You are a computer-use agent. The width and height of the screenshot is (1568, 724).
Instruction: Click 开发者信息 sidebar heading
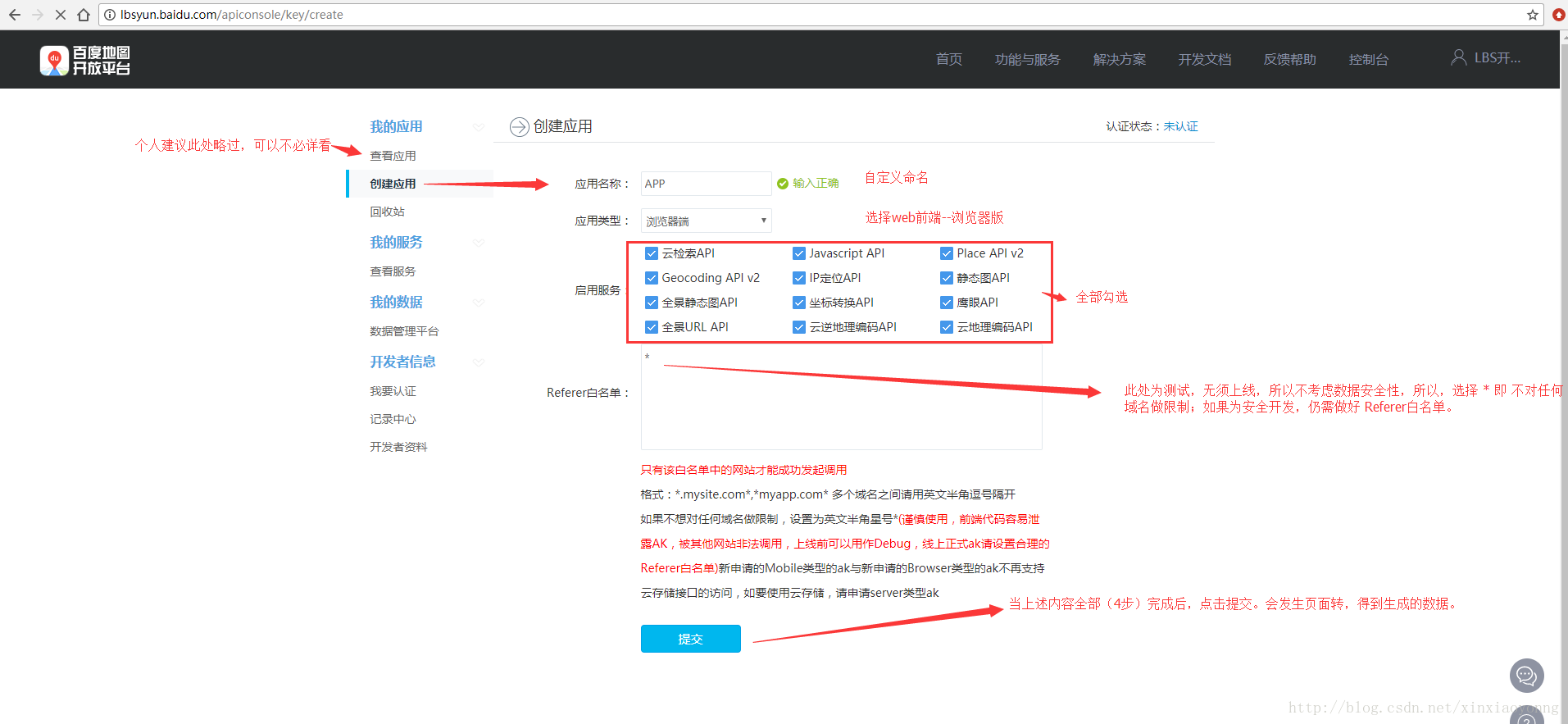pos(402,362)
